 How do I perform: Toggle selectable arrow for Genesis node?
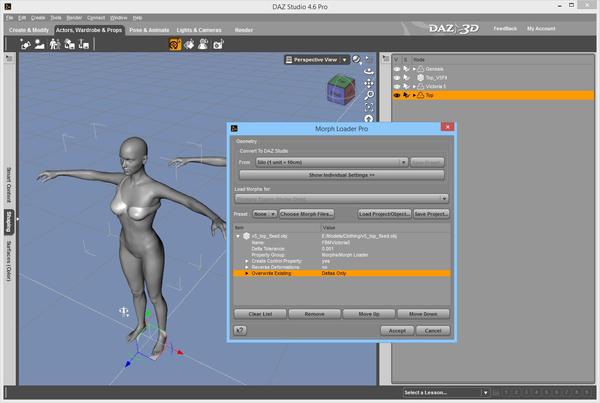[x=406, y=69]
